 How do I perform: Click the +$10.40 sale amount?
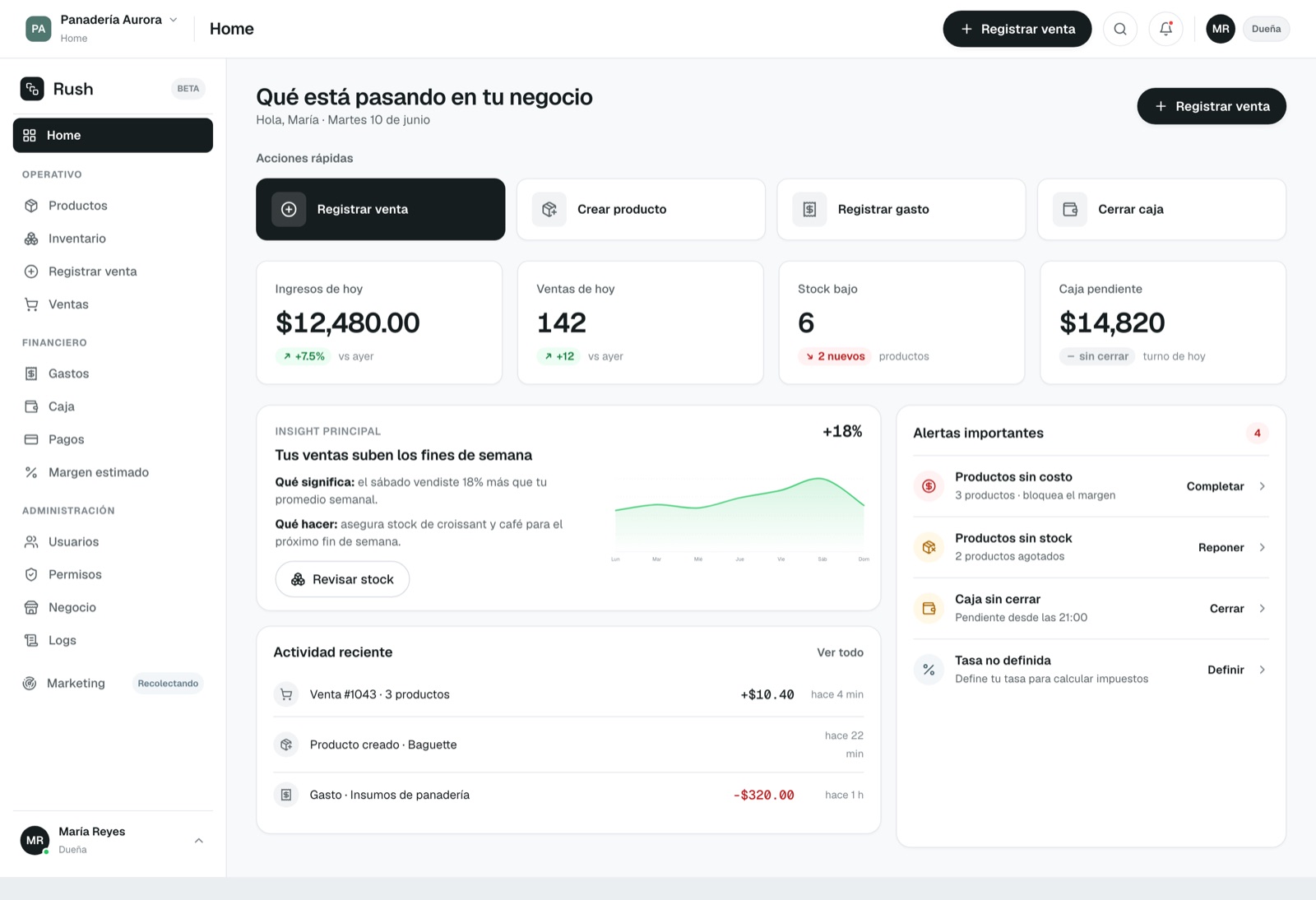(x=767, y=694)
